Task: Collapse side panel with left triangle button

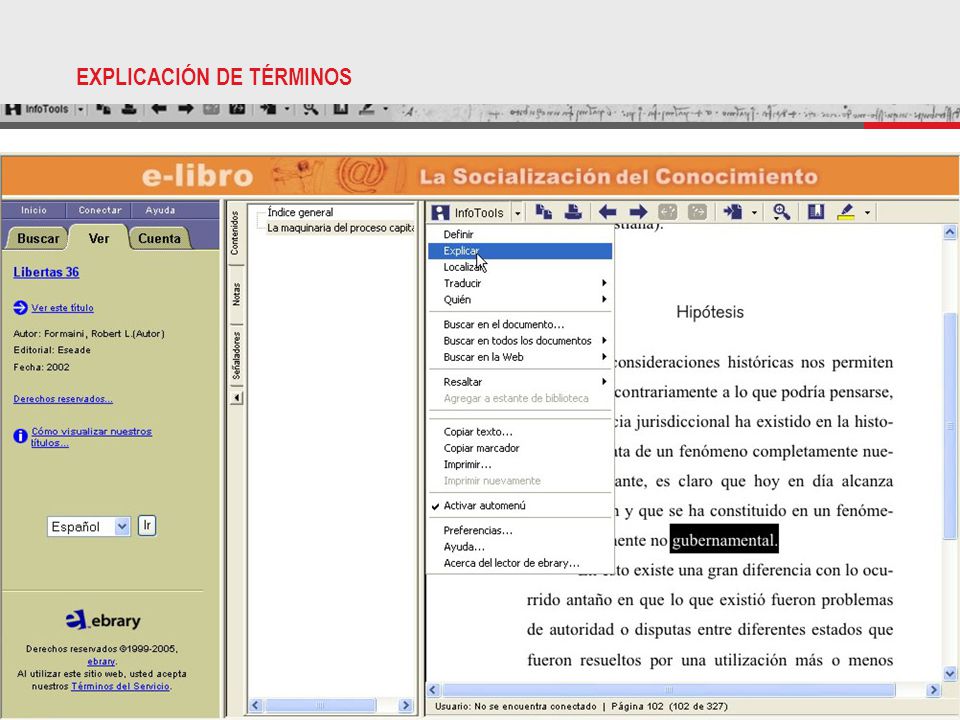Action: [237, 398]
